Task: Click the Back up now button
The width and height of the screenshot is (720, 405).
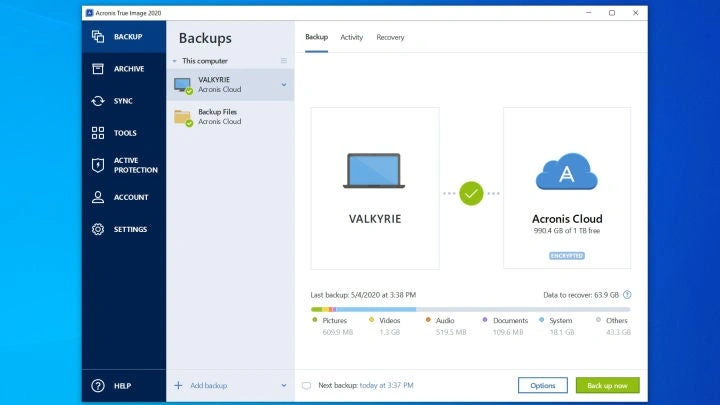Action: [x=608, y=386]
